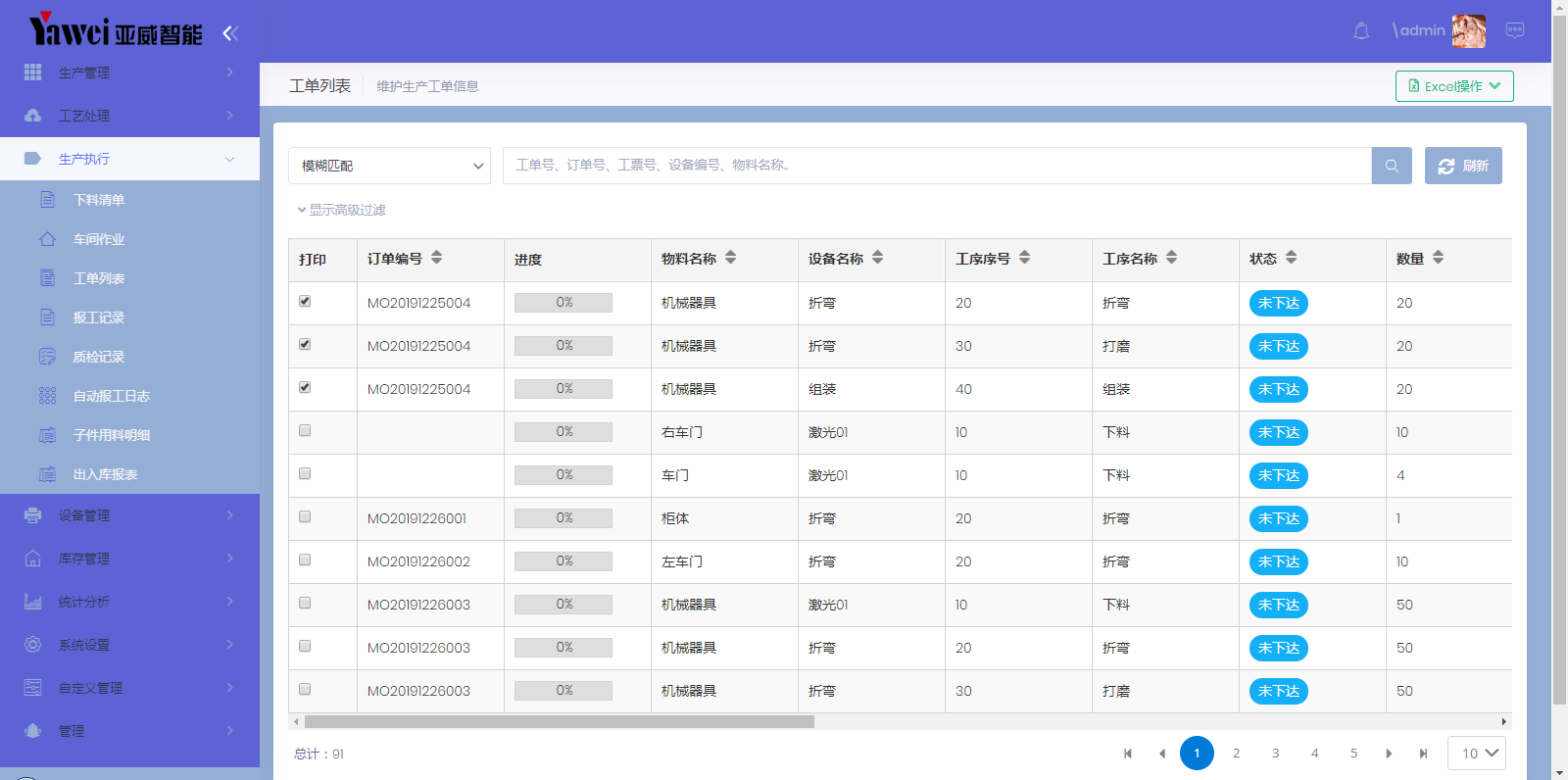
Task: Click the search magnifier button
Action: coord(1392,166)
